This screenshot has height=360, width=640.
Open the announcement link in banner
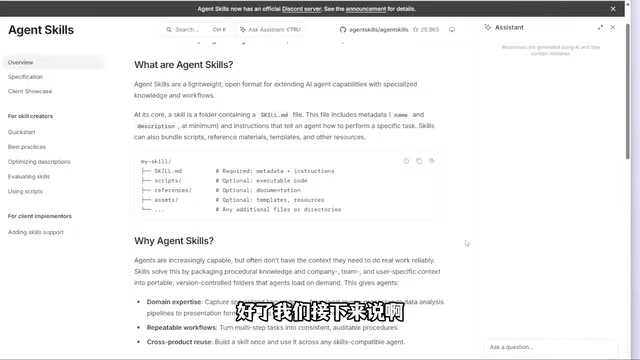click(x=366, y=9)
